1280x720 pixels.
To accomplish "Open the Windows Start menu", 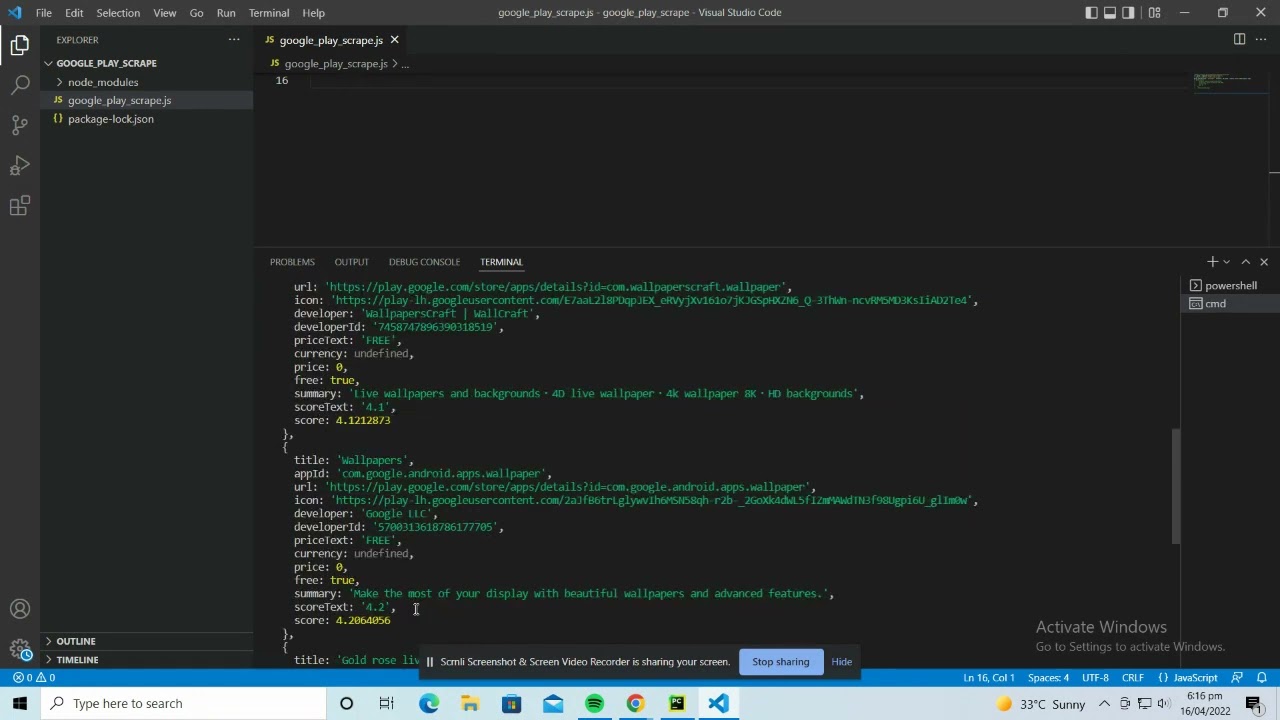I will [x=20, y=703].
